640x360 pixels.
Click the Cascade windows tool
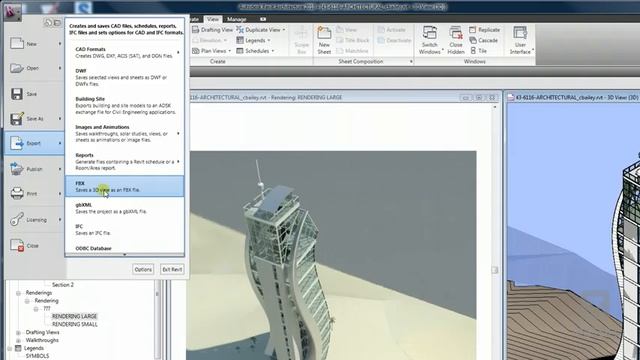coord(484,40)
